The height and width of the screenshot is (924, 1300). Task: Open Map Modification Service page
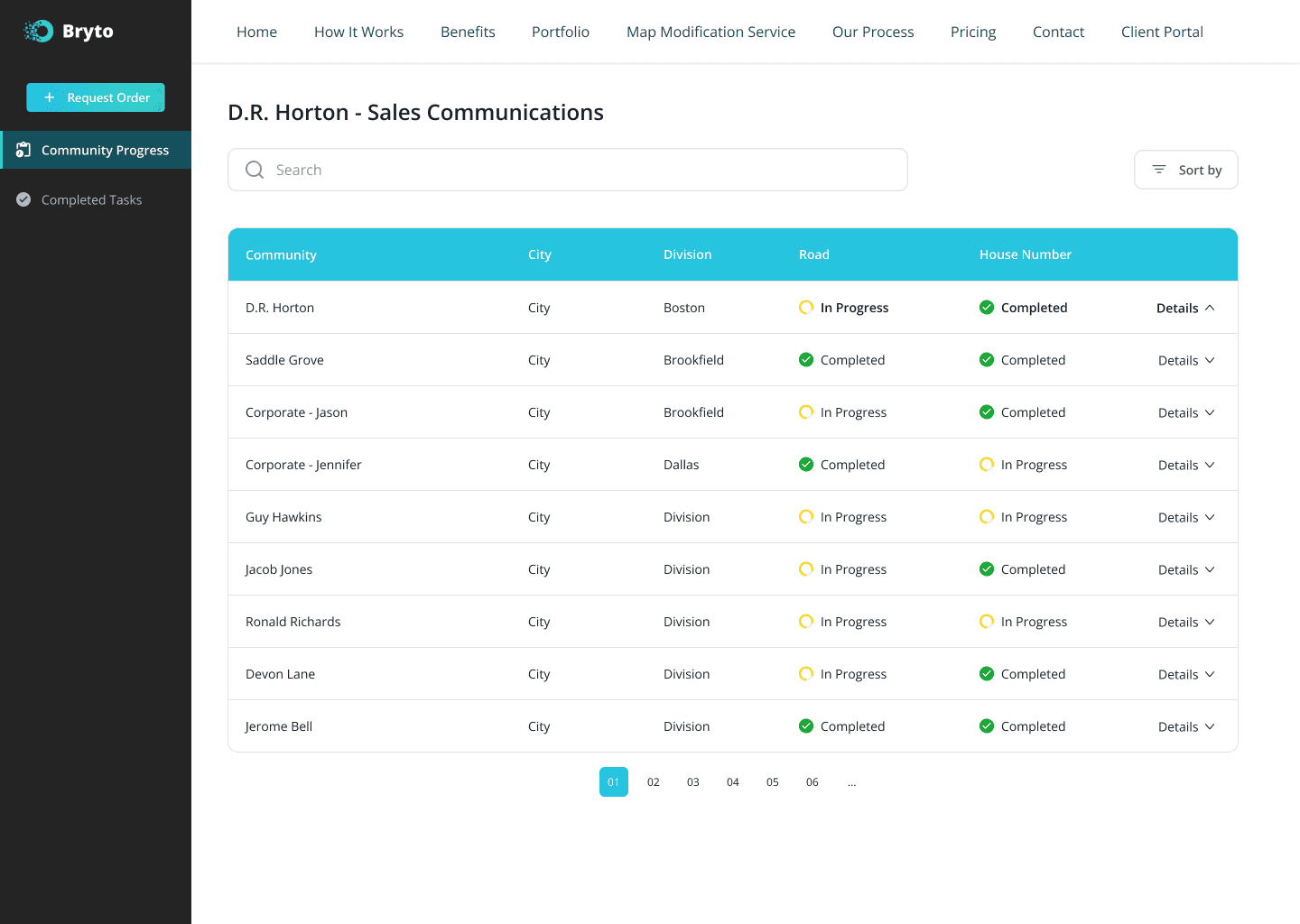[x=710, y=32]
